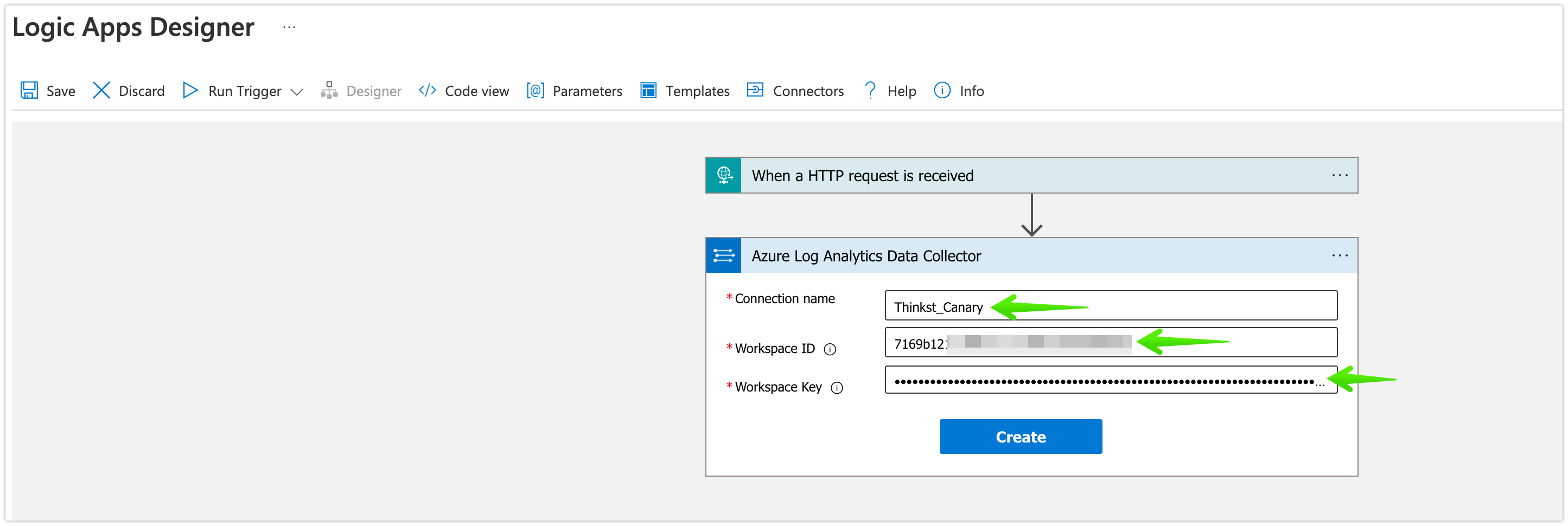Click the Workspace Key info icon

(837, 388)
